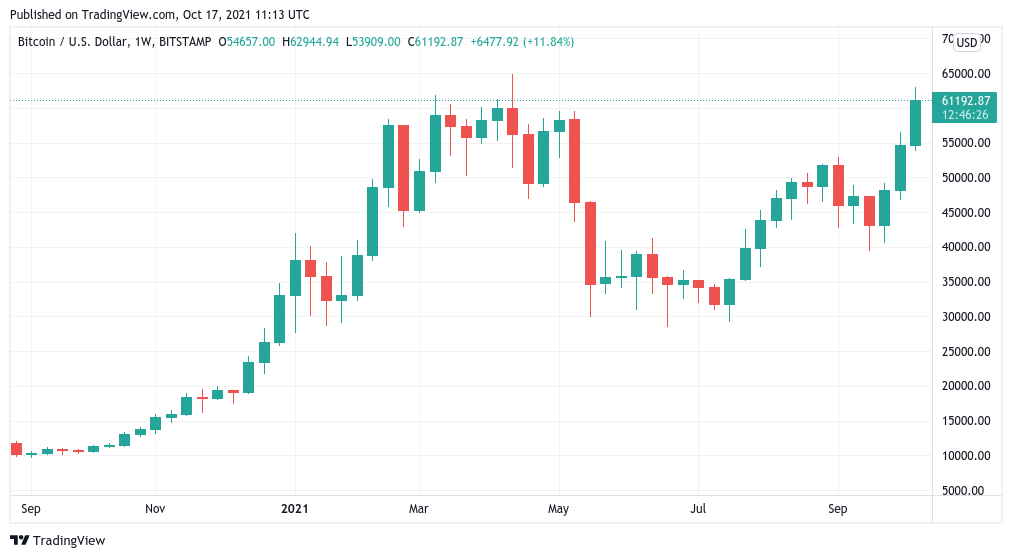The image size is (1012, 558).
Task: Click the low price value L53909.00
Action: tap(375, 42)
